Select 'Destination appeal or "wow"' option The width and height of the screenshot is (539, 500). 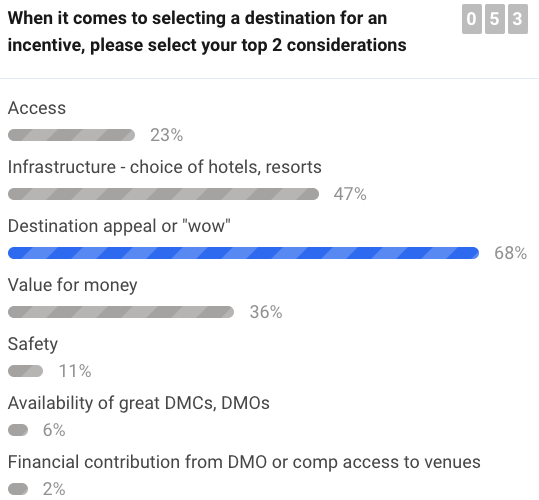click(x=119, y=226)
